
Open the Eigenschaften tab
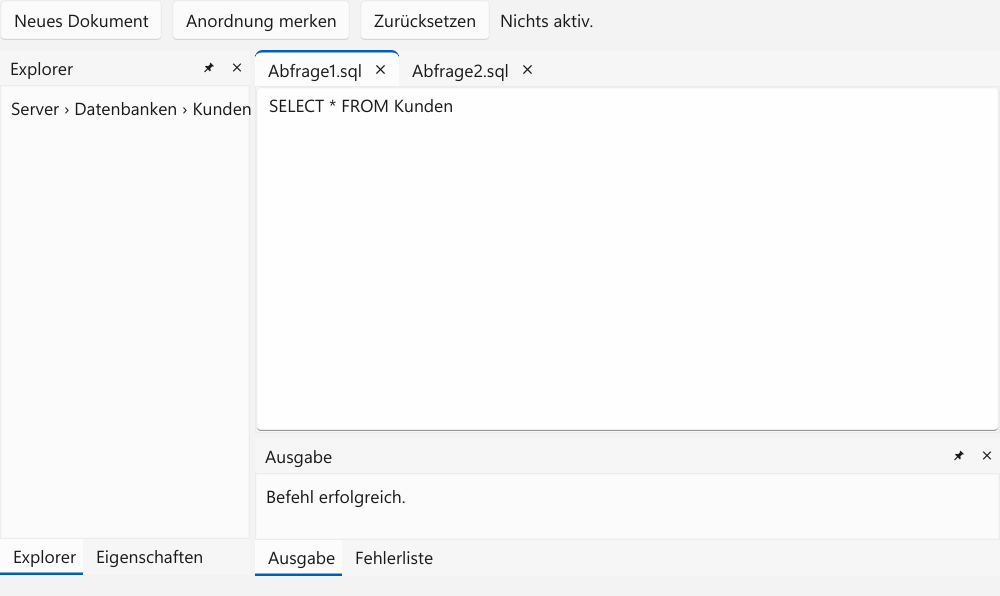[x=149, y=557]
